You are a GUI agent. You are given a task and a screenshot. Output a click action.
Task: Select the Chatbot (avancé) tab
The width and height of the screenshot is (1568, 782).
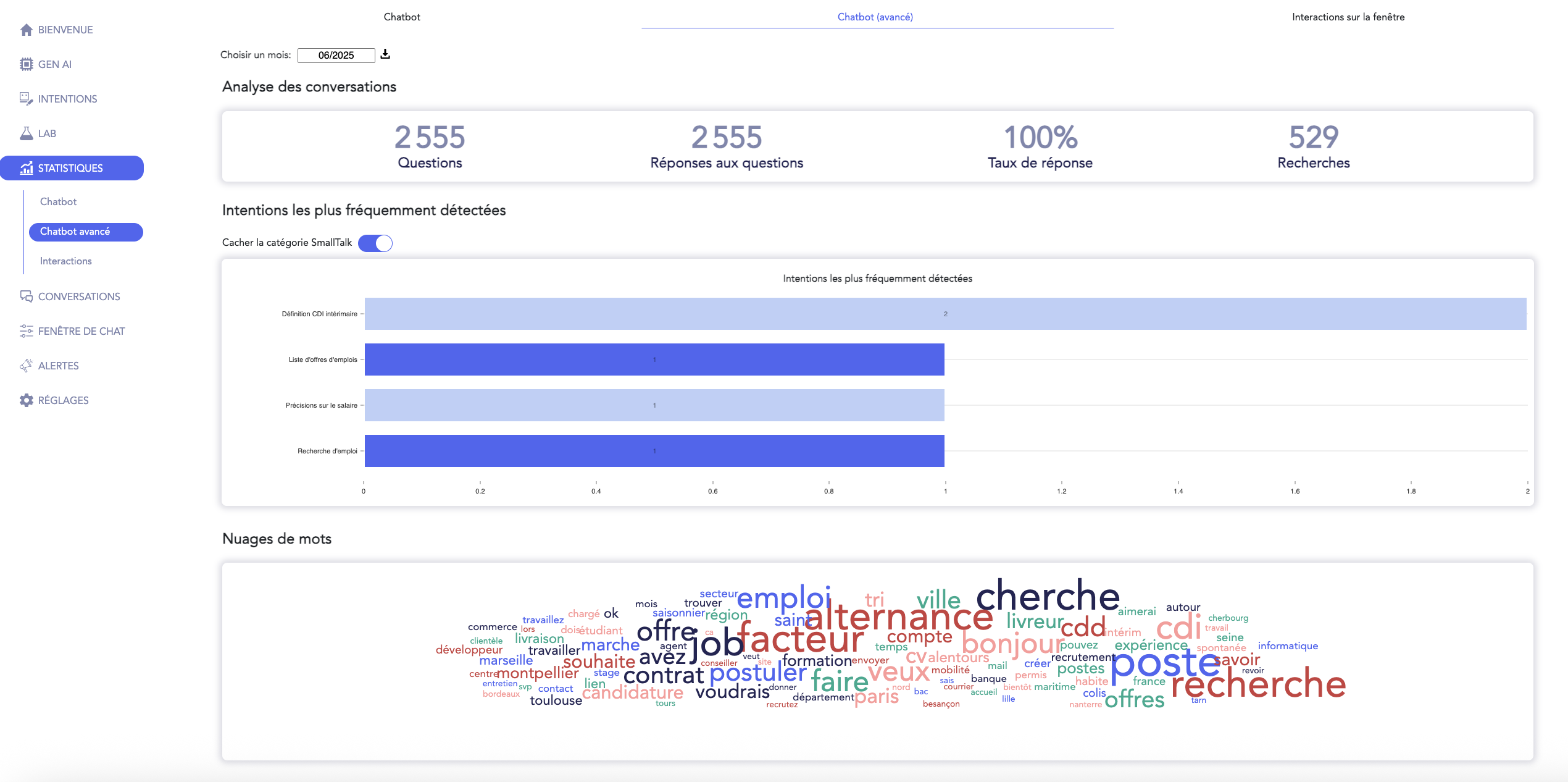click(x=875, y=17)
